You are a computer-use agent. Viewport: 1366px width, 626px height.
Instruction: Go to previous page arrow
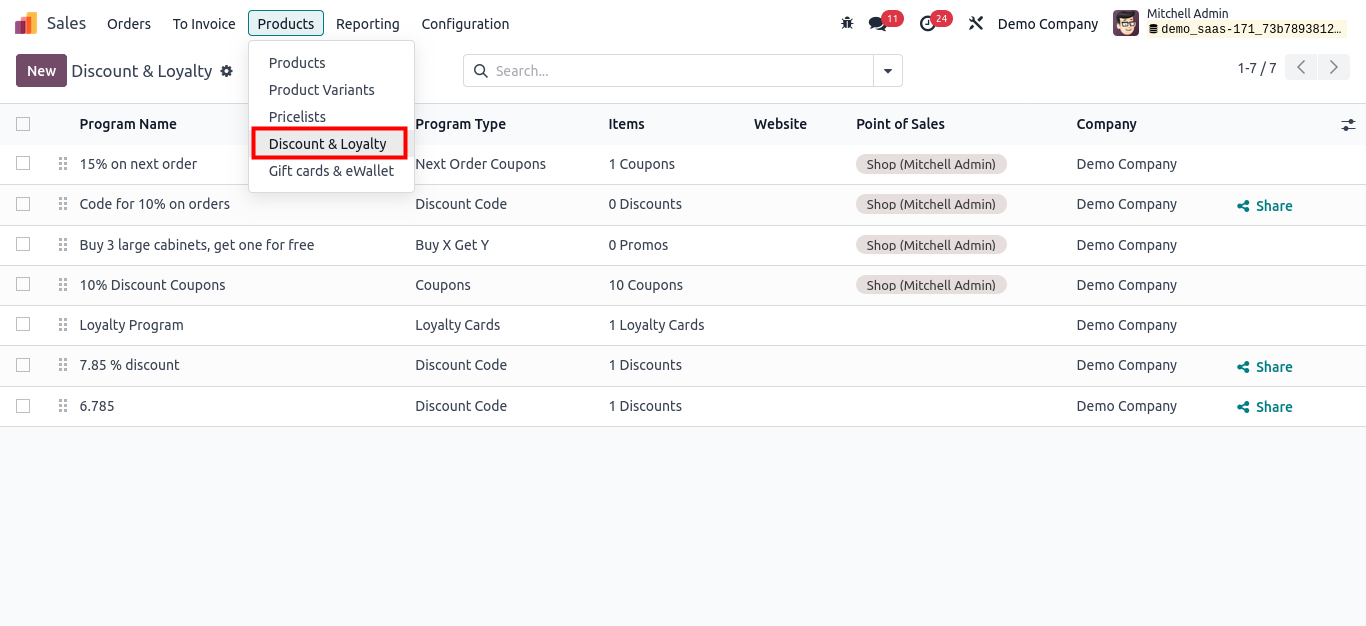pos(1301,68)
